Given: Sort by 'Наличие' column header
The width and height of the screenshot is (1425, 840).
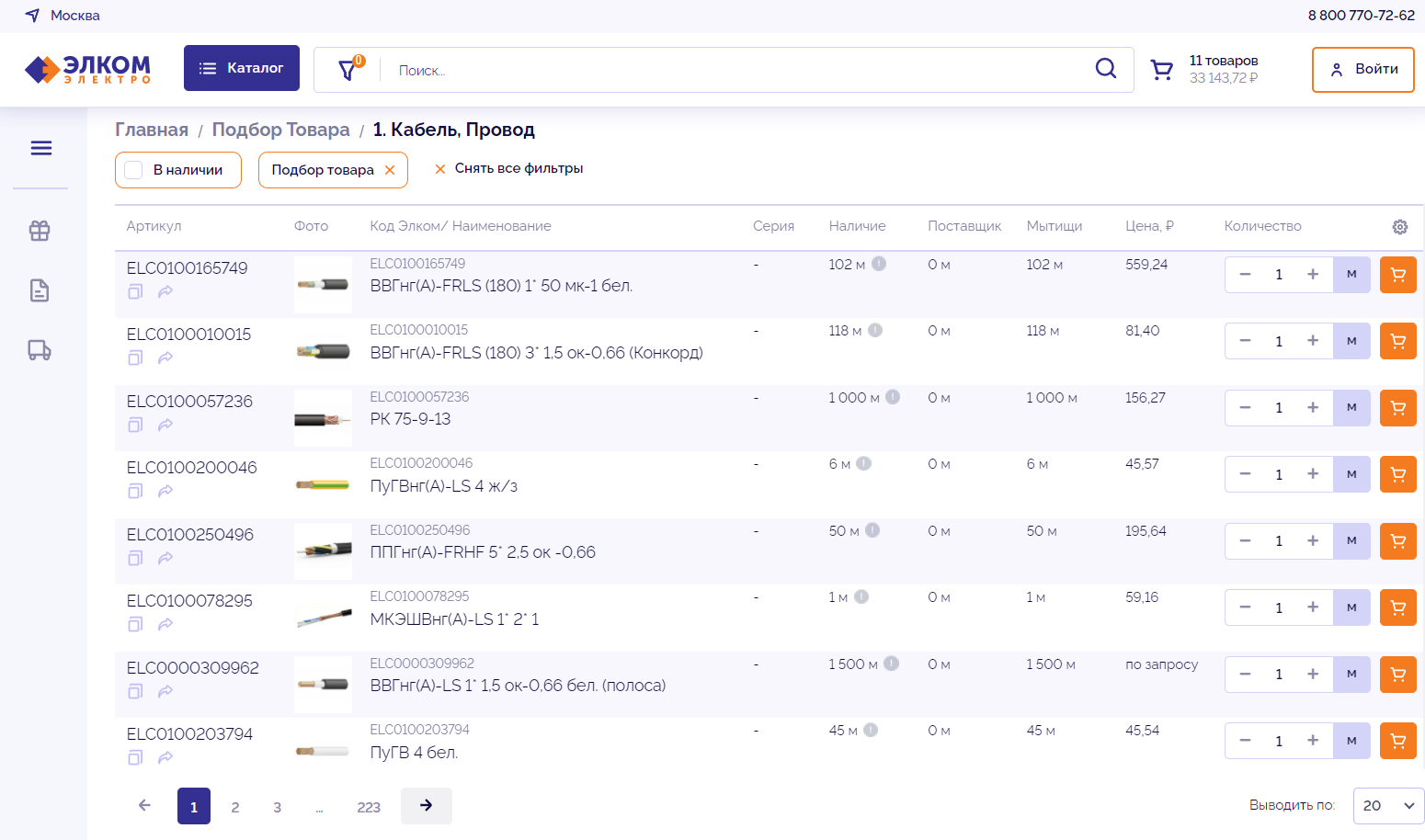Looking at the screenshot, I should point(857,226).
